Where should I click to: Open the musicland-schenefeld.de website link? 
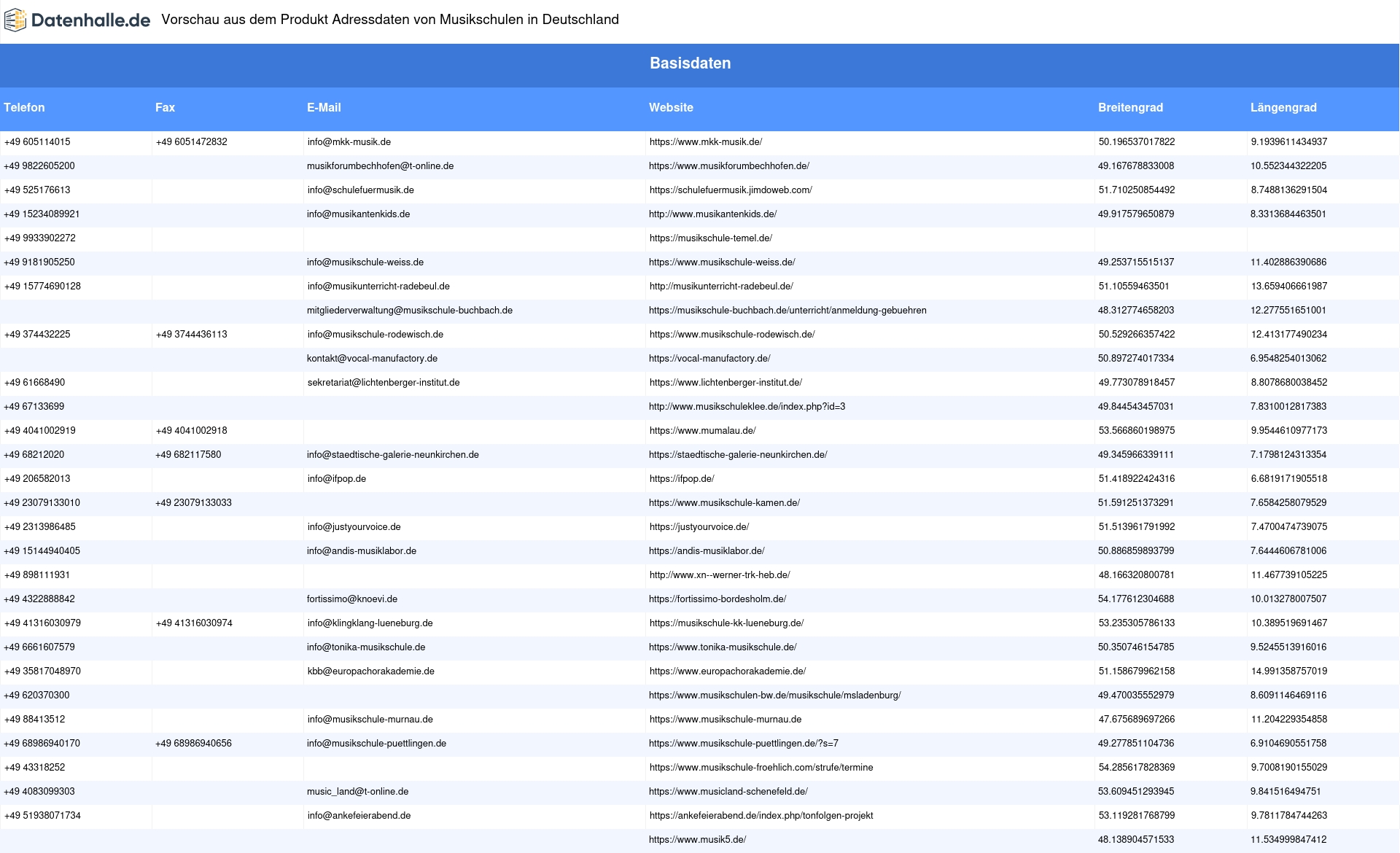[x=728, y=792]
